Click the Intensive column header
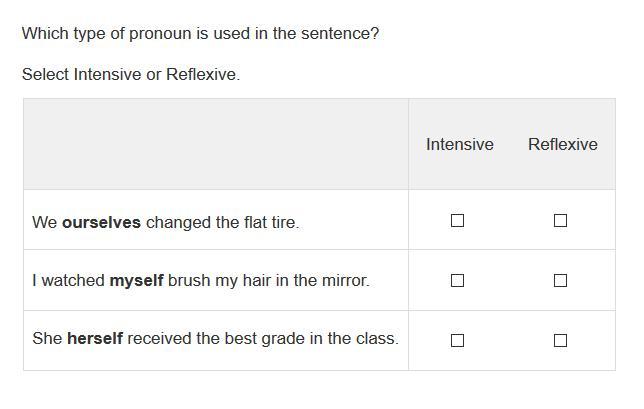The image size is (644, 409). pyautogui.click(x=459, y=144)
